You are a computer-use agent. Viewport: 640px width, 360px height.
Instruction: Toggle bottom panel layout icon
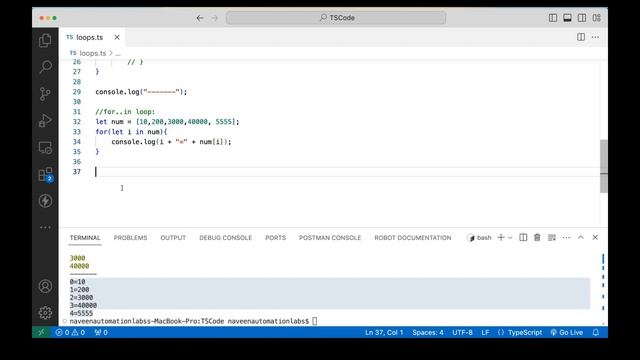click(567, 18)
